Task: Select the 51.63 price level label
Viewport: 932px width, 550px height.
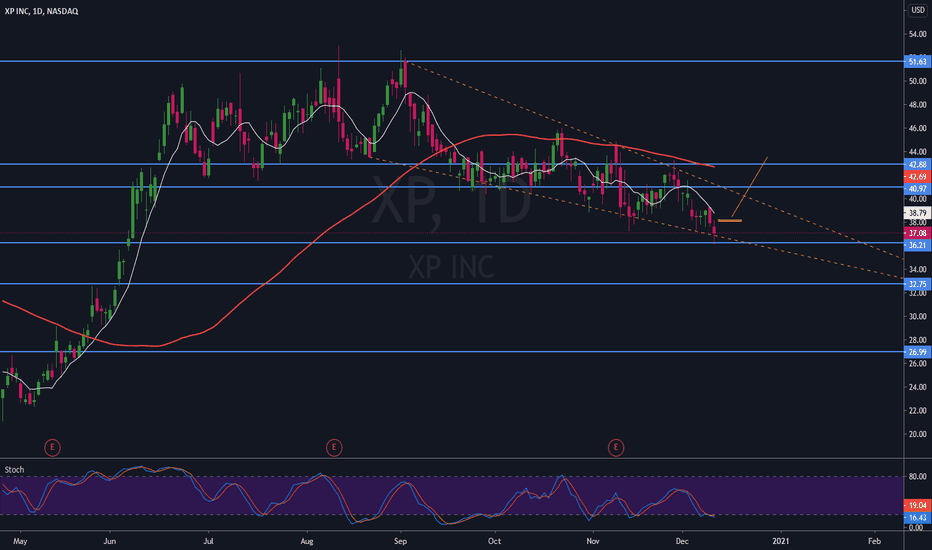Action: pyautogui.click(x=917, y=61)
